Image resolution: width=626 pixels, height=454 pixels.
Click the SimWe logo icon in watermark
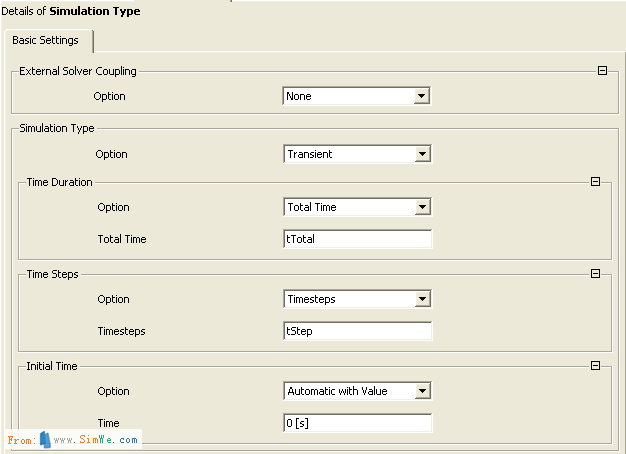pos(45,439)
